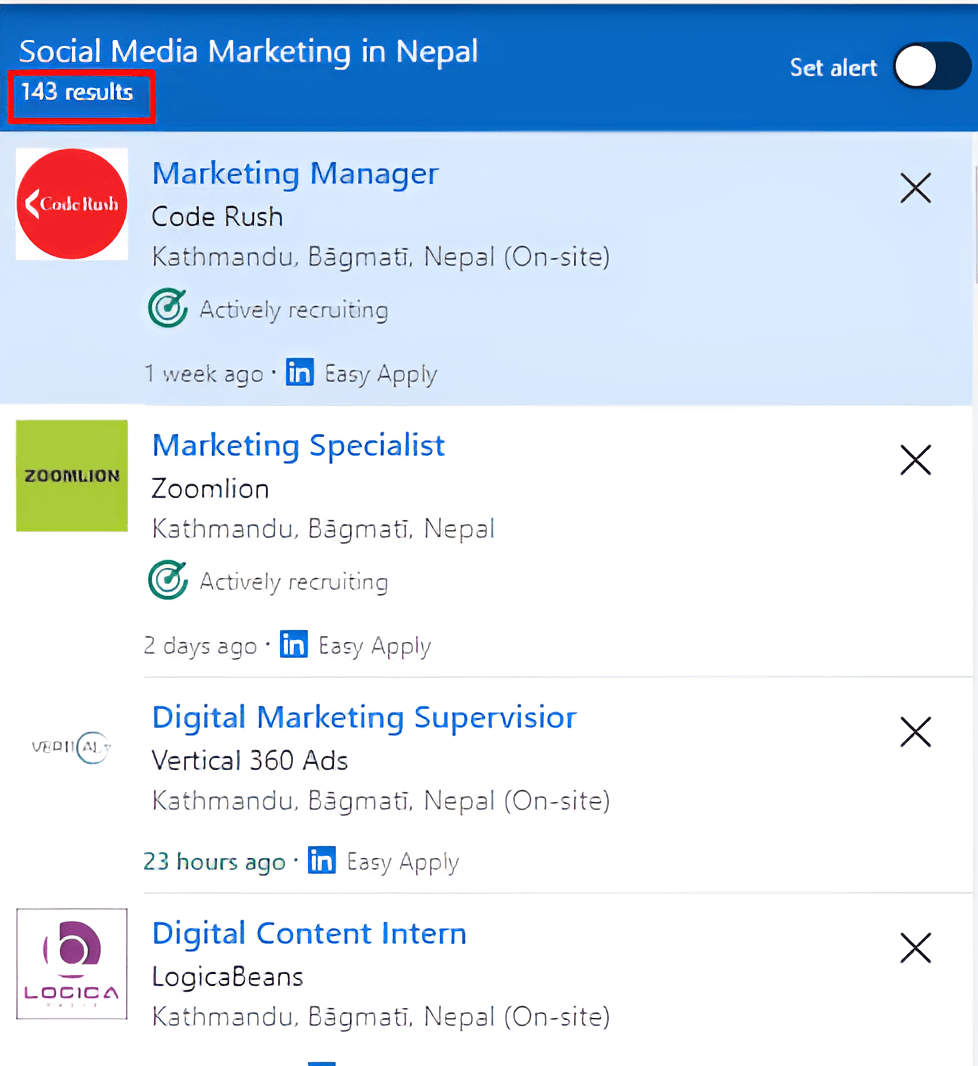Open the Digital Marketing Supervisior listing
This screenshot has width=978, height=1066.
tap(363, 717)
